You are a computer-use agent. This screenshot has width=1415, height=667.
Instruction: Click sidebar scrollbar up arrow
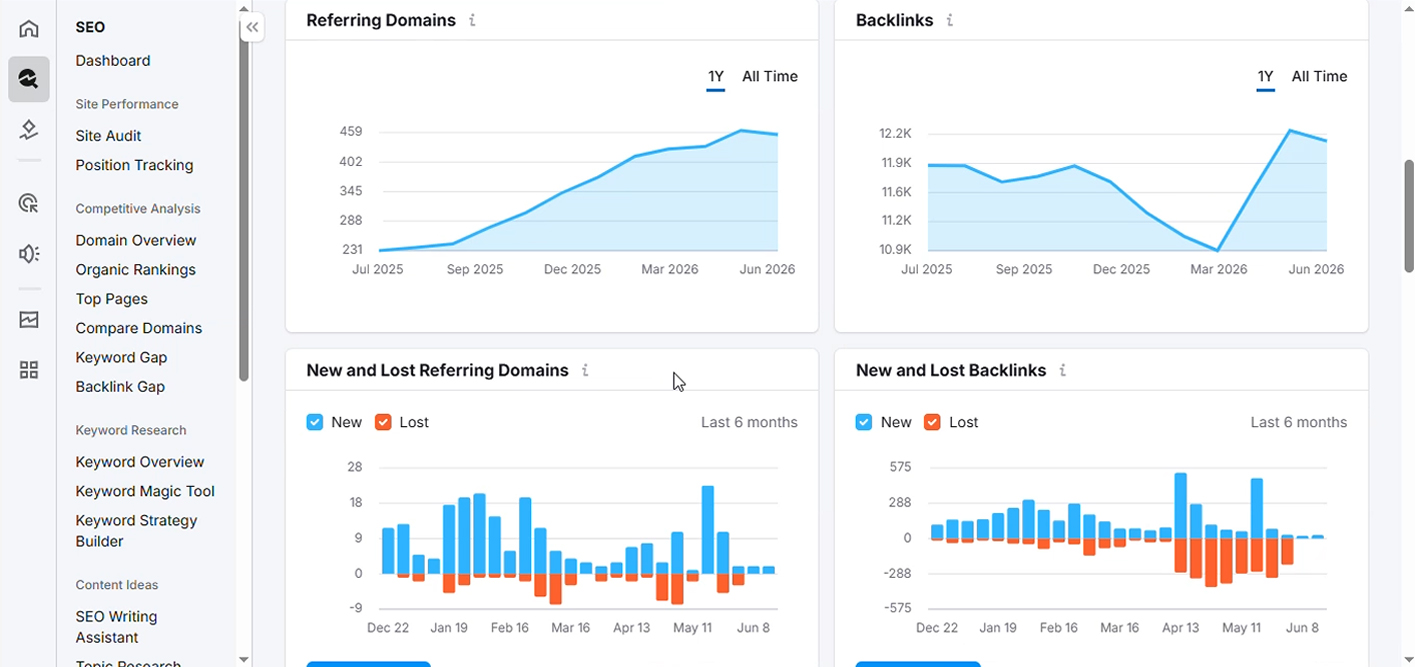click(244, 7)
